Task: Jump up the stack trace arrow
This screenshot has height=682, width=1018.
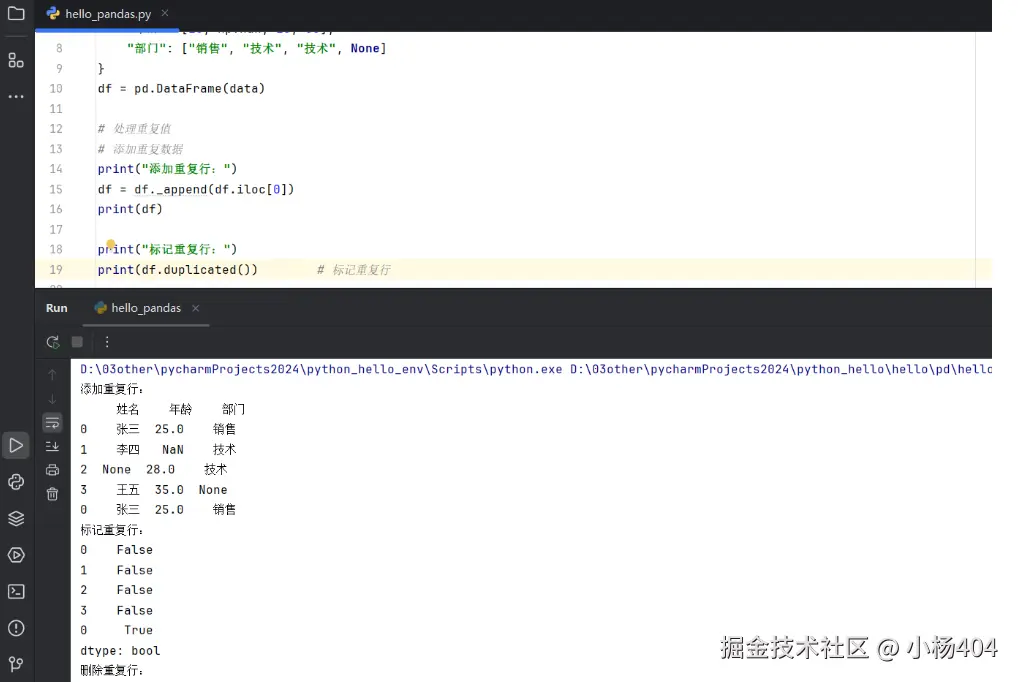Action: coord(53,375)
